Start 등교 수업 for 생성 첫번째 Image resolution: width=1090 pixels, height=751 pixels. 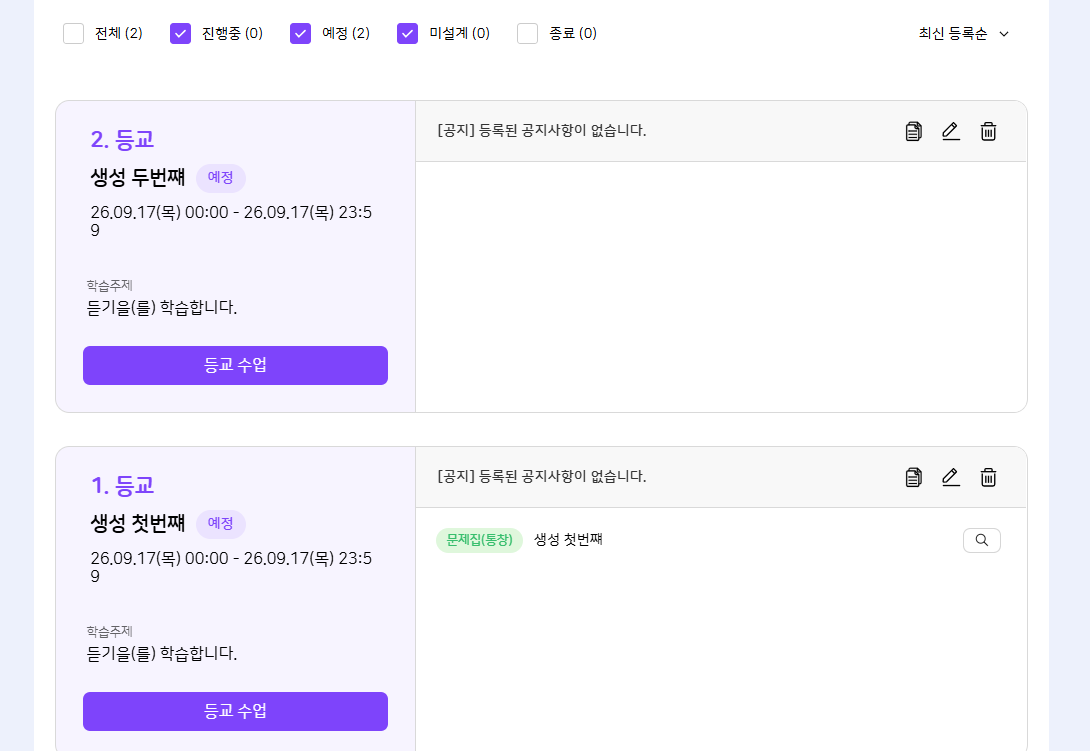point(236,711)
